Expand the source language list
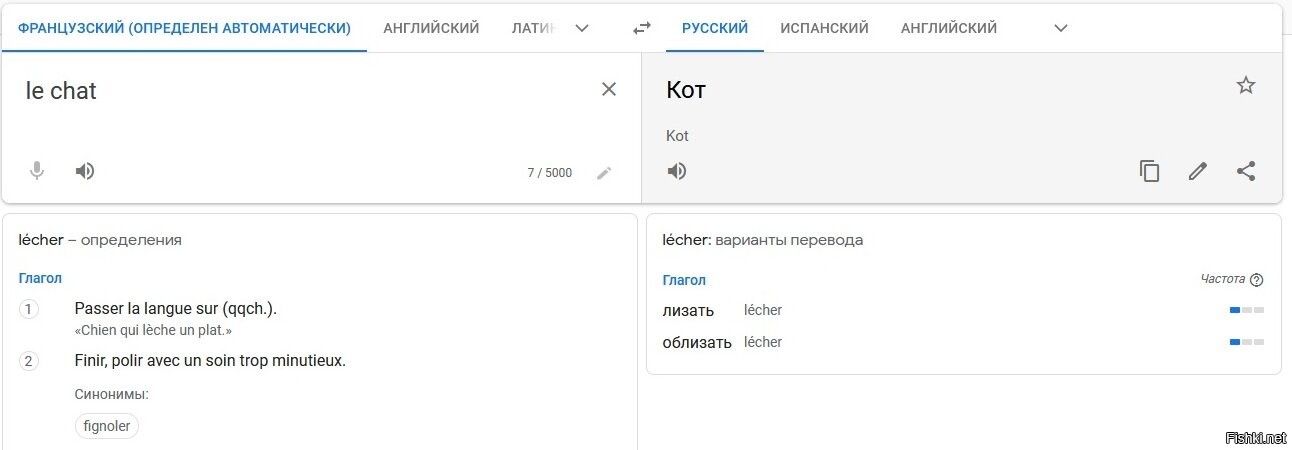Image resolution: width=1292 pixels, height=450 pixels. click(x=581, y=28)
